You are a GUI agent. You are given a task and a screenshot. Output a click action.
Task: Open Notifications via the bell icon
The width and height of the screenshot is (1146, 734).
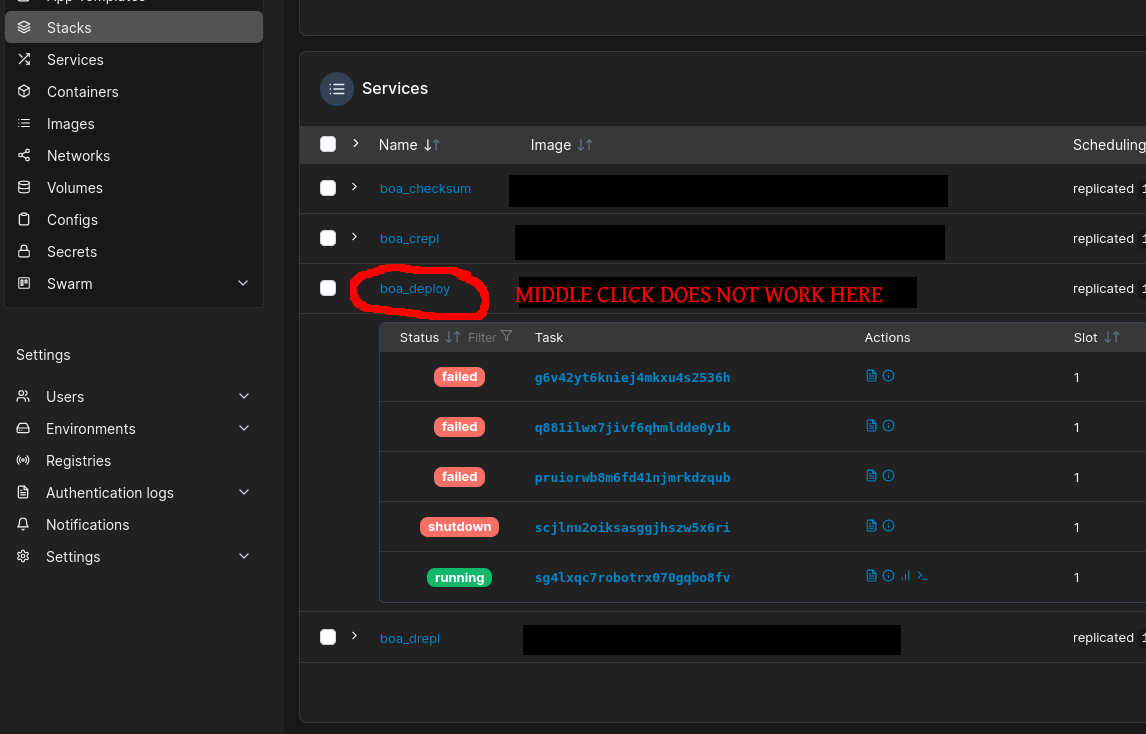tap(22, 524)
